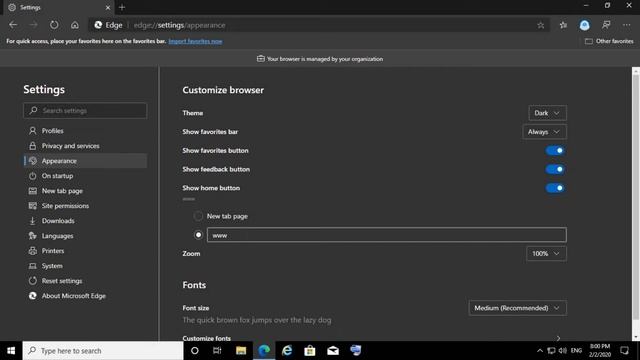Open the clock showing 8:00 PM
The height and width of the screenshot is (360, 640).
600,351
